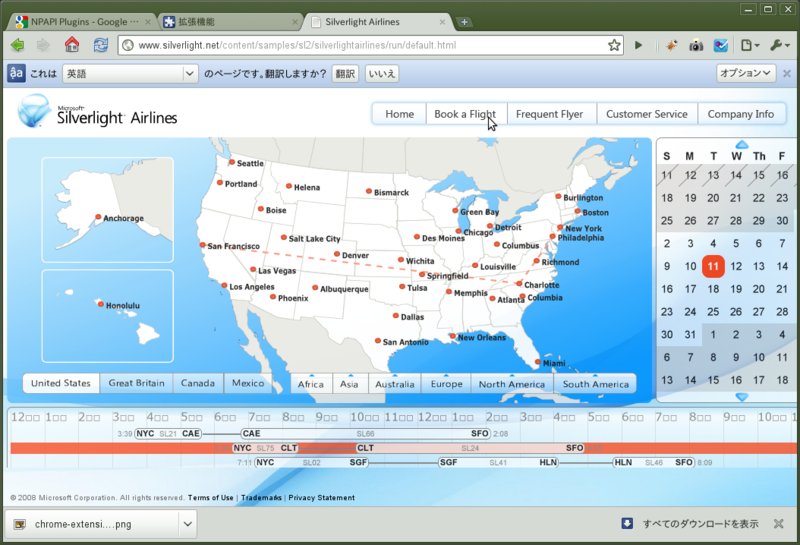Image resolution: width=800 pixels, height=545 pixels.
Task: Open the browser home page icon
Action: tap(72, 44)
